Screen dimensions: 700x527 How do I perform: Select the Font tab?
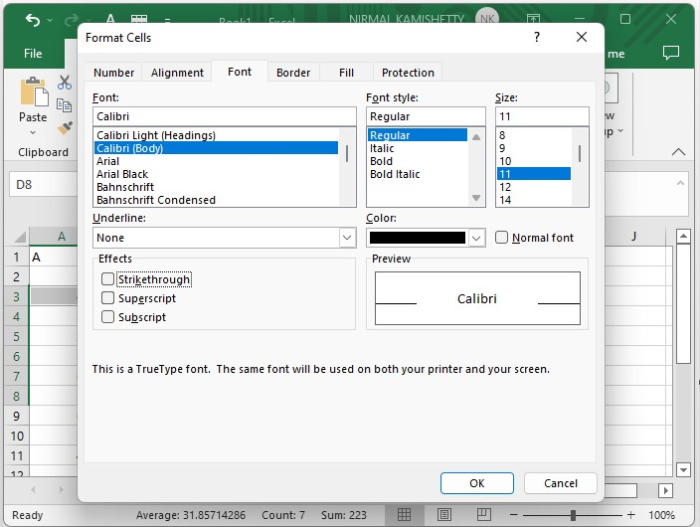click(x=240, y=71)
